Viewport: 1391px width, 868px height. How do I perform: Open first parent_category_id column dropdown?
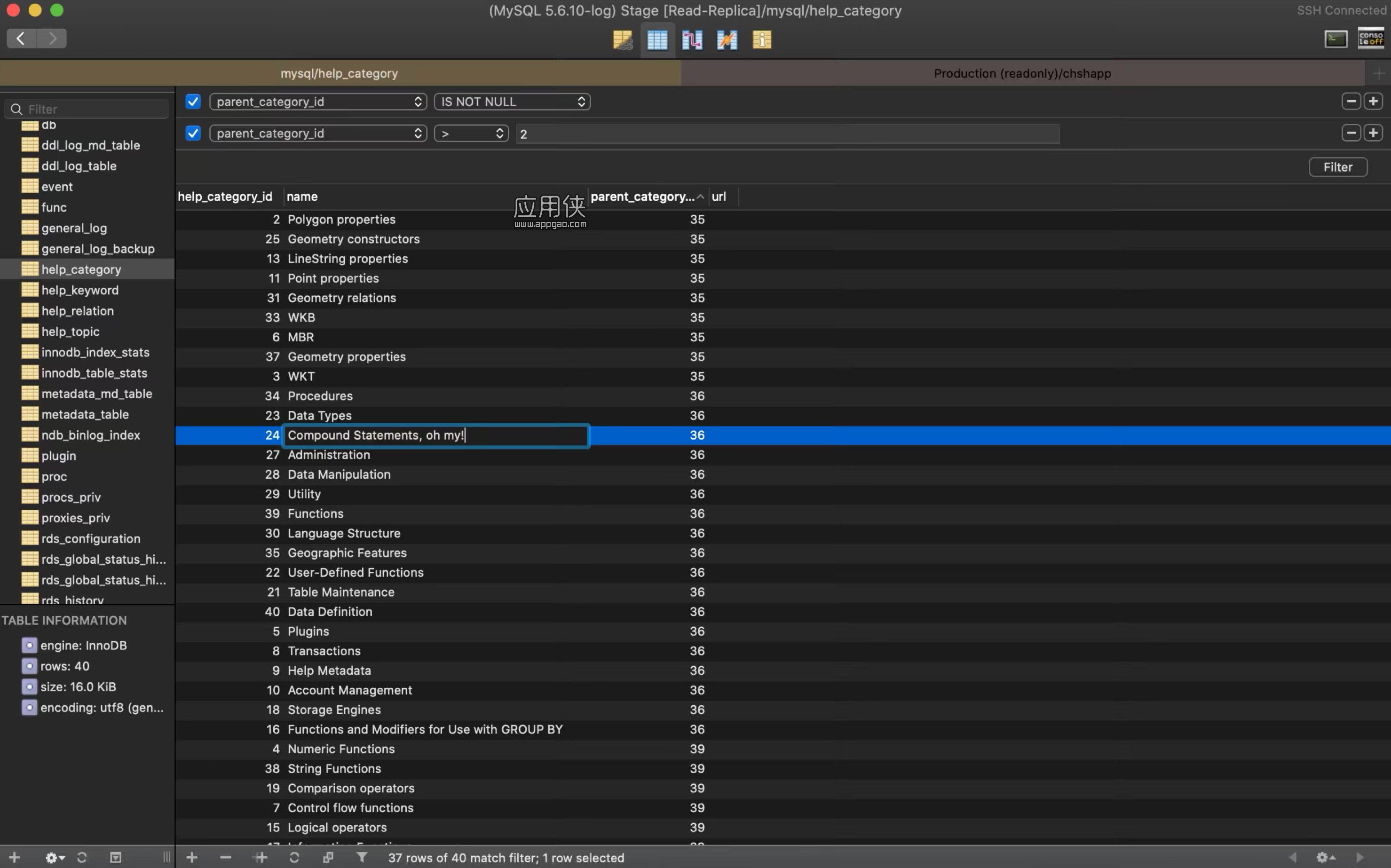point(318,102)
